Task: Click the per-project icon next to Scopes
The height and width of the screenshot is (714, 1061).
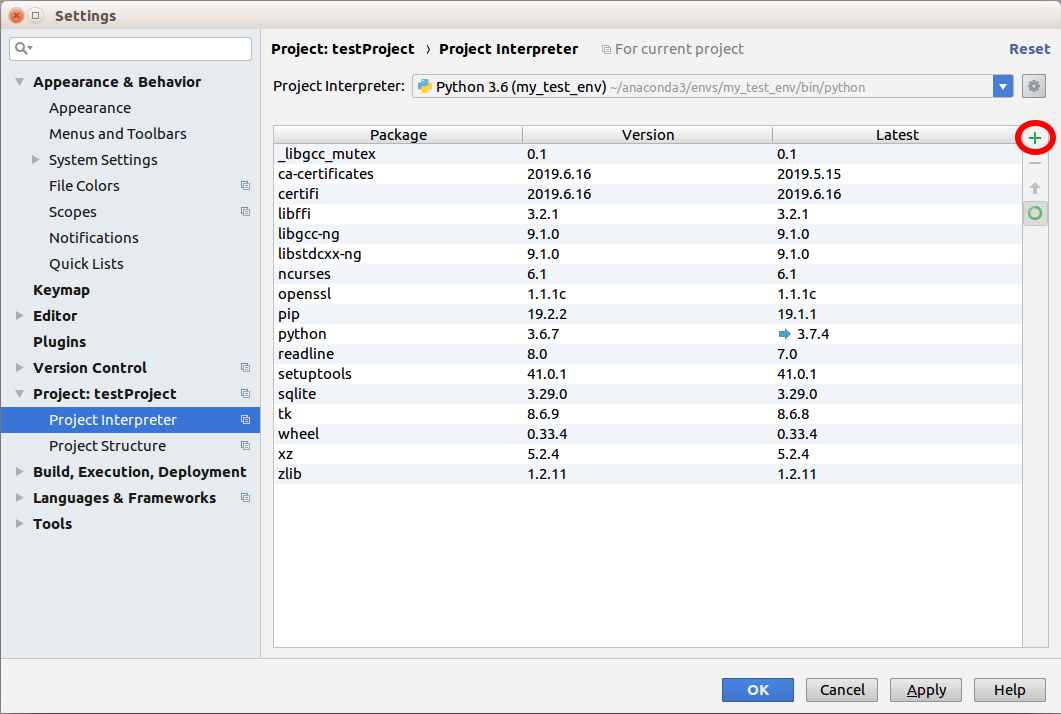Action: click(x=246, y=212)
